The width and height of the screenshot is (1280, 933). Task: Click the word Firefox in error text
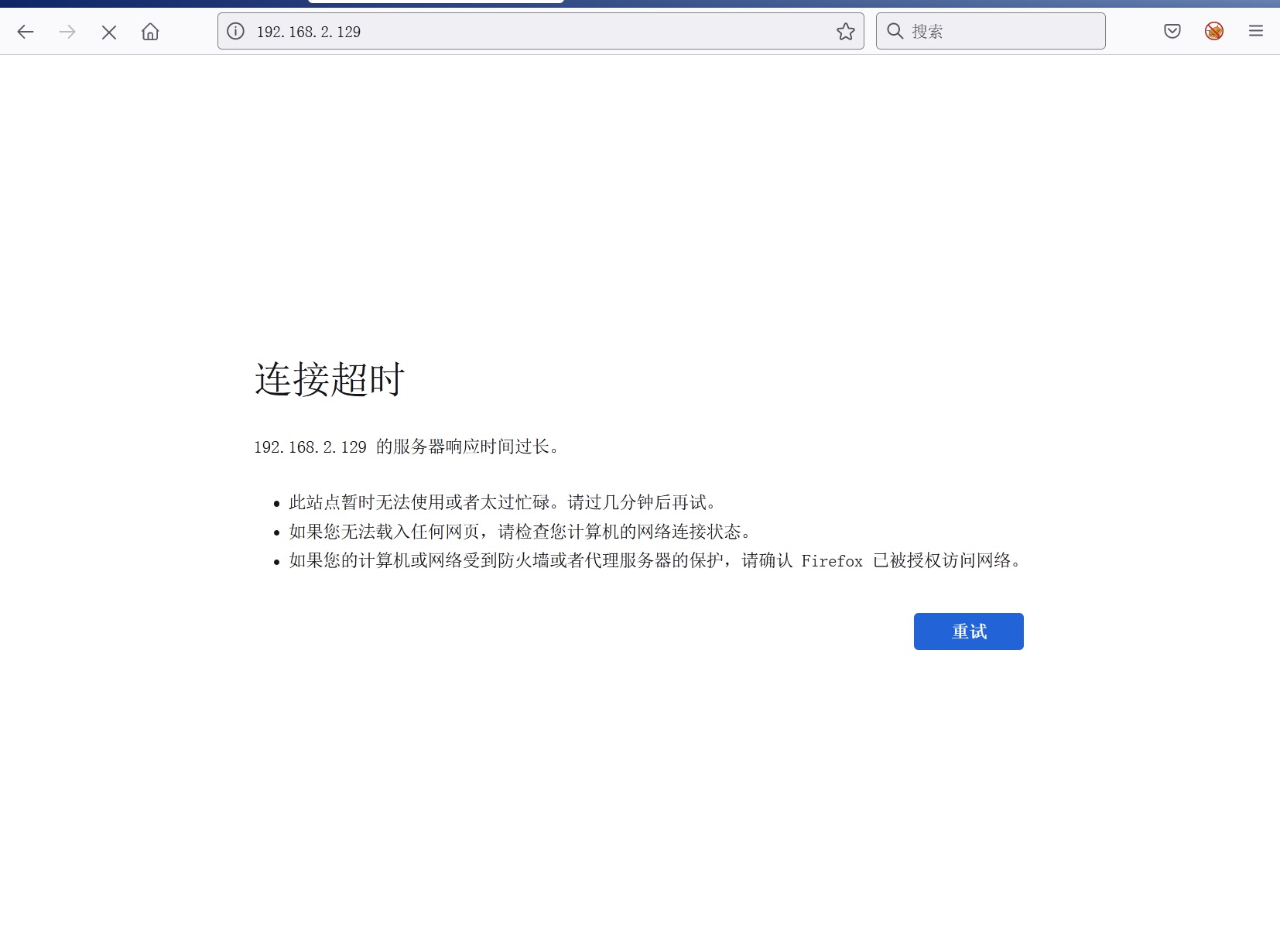point(831,561)
